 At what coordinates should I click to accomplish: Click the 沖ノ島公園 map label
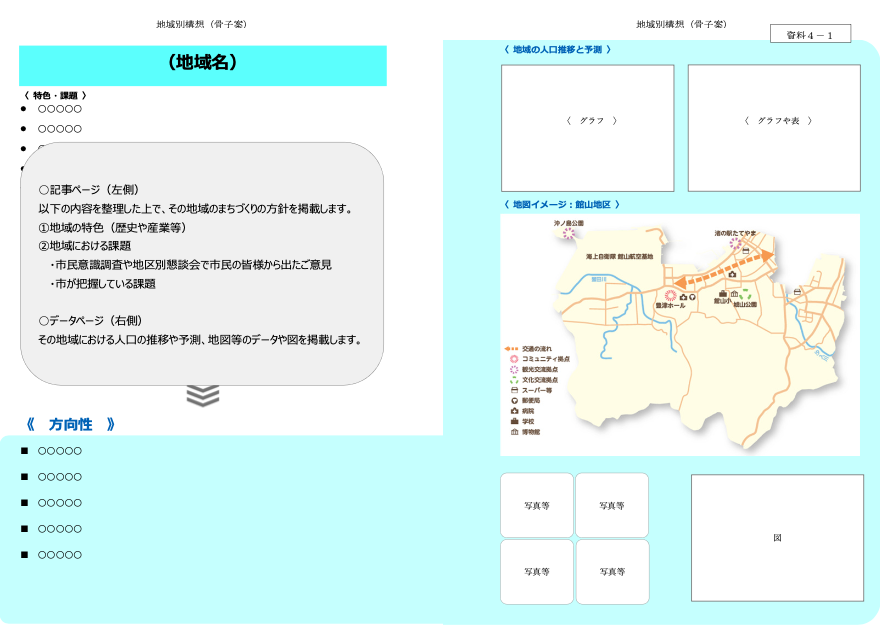tap(569, 223)
